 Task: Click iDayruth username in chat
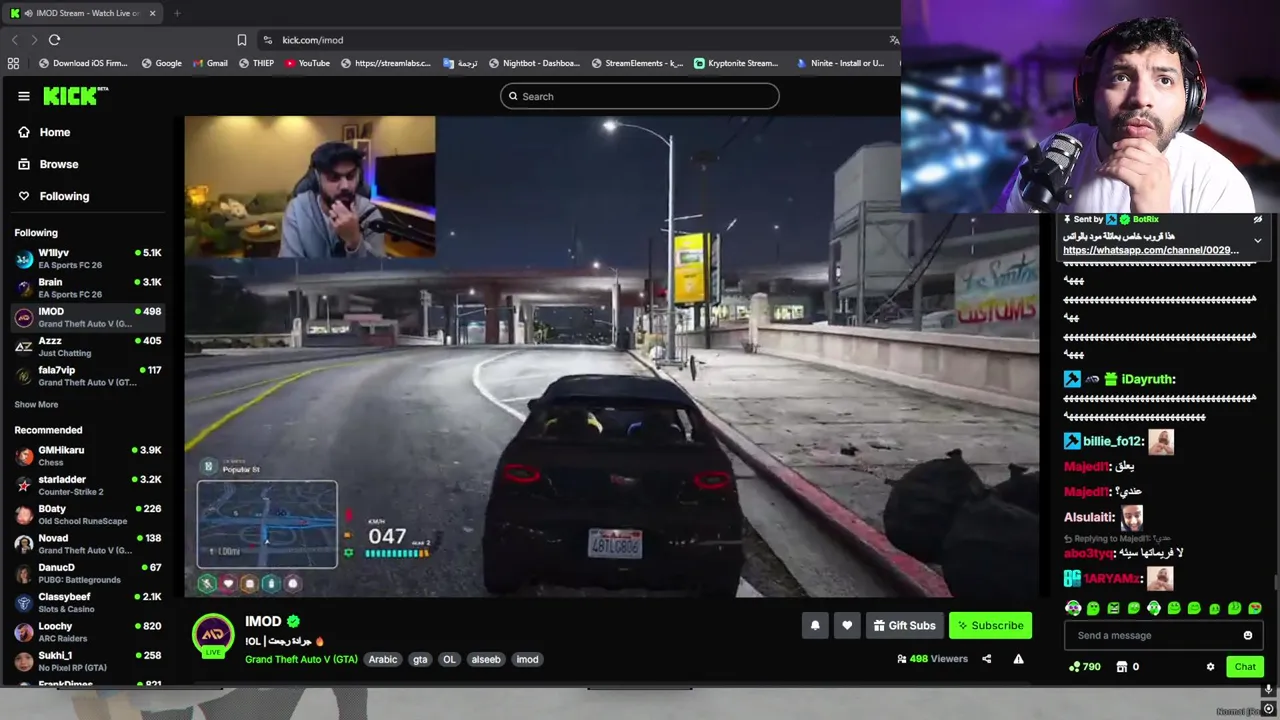(1148, 379)
